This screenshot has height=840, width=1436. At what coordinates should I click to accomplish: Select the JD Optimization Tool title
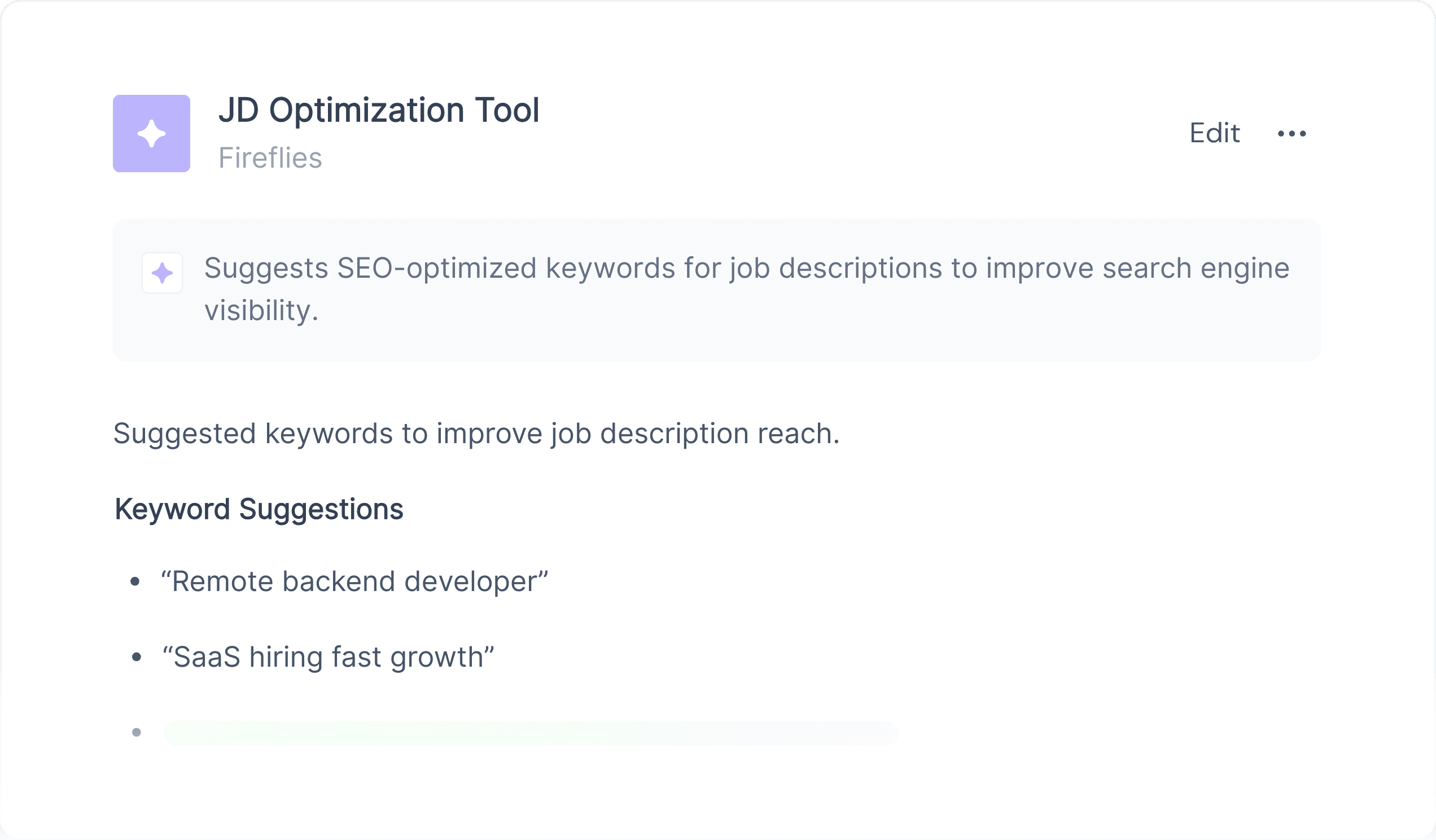click(x=379, y=110)
